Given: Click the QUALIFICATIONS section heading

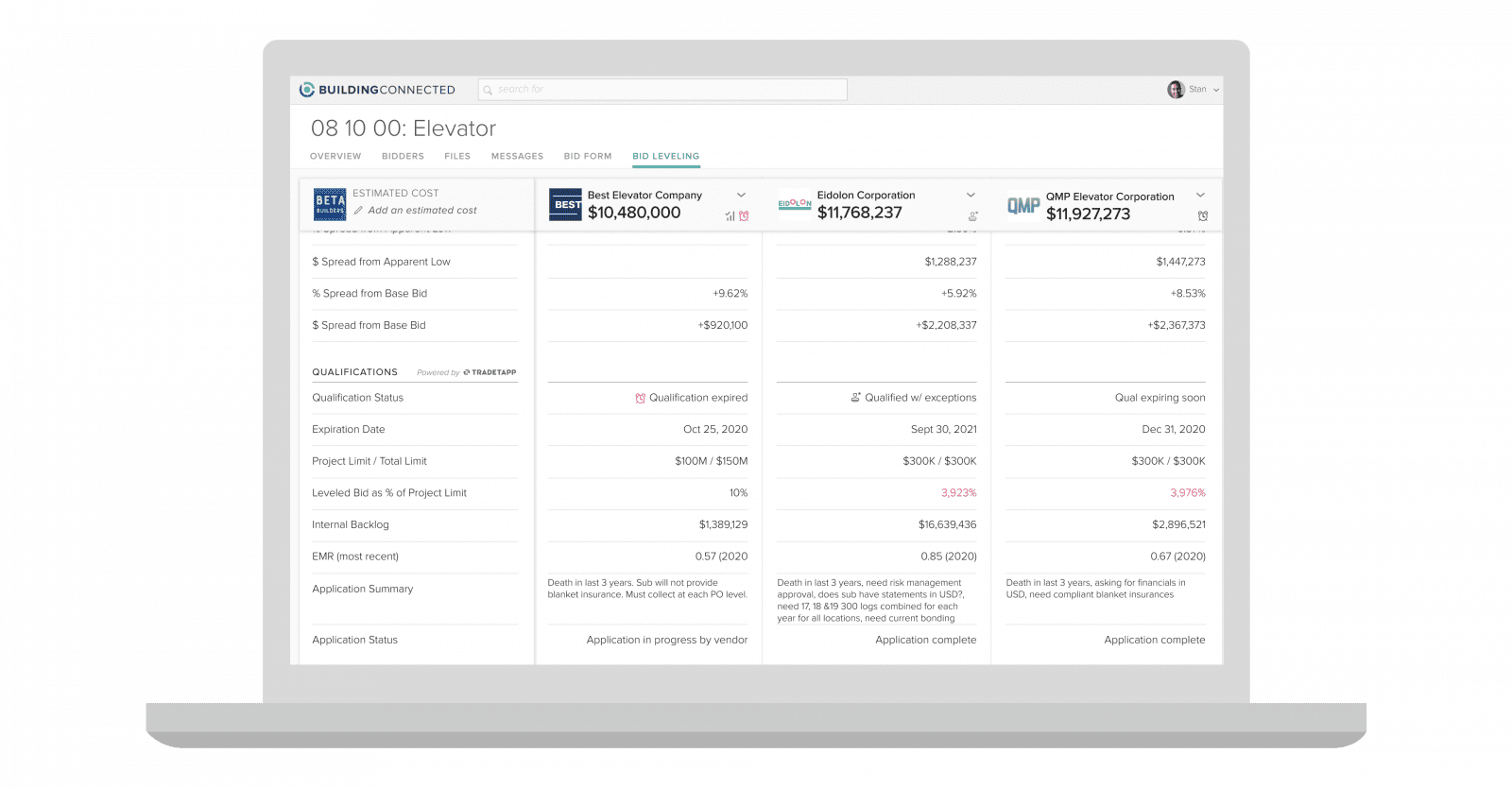Looking at the screenshot, I should pos(354,372).
